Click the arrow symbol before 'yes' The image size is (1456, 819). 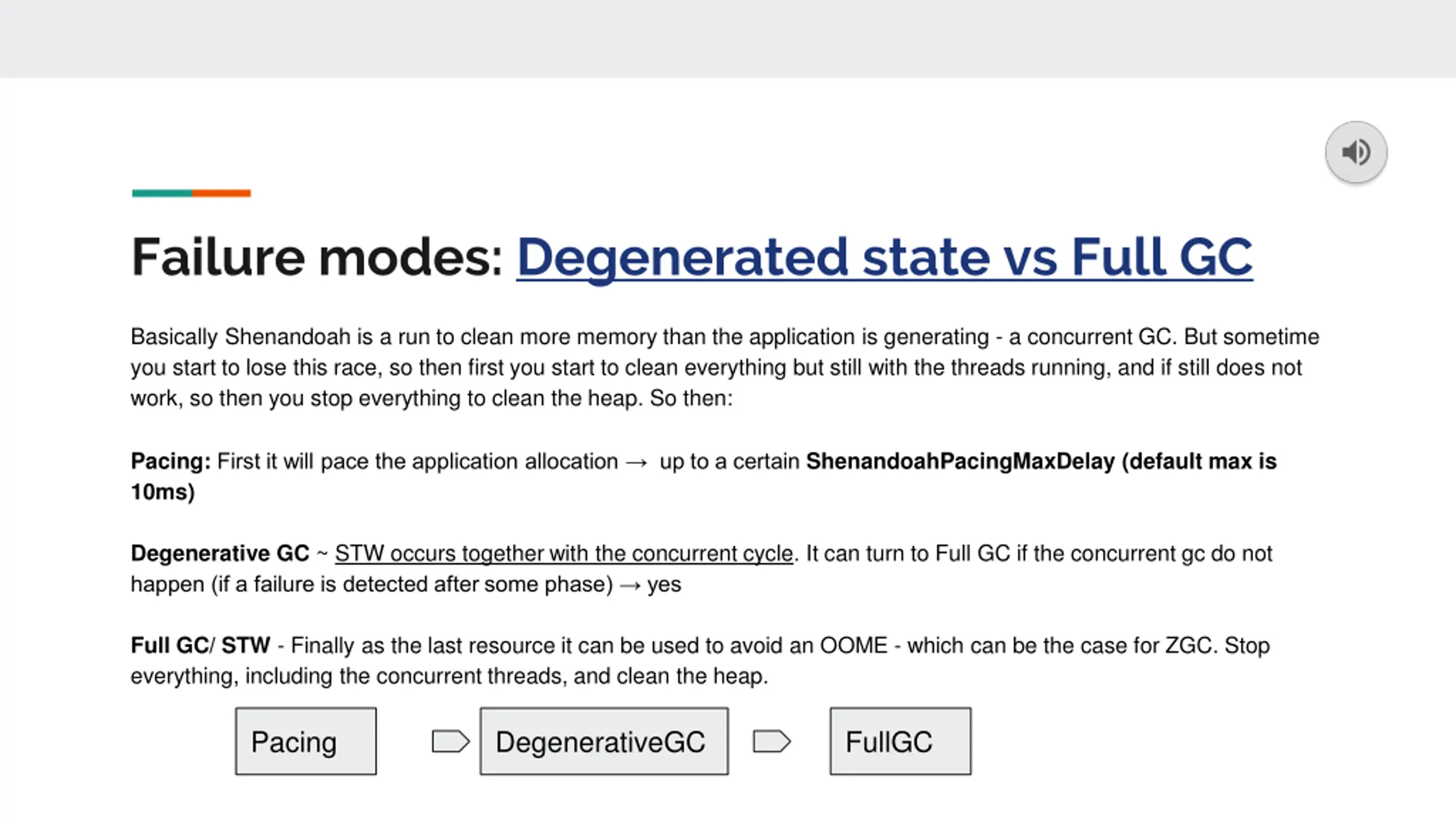(x=630, y=585)
